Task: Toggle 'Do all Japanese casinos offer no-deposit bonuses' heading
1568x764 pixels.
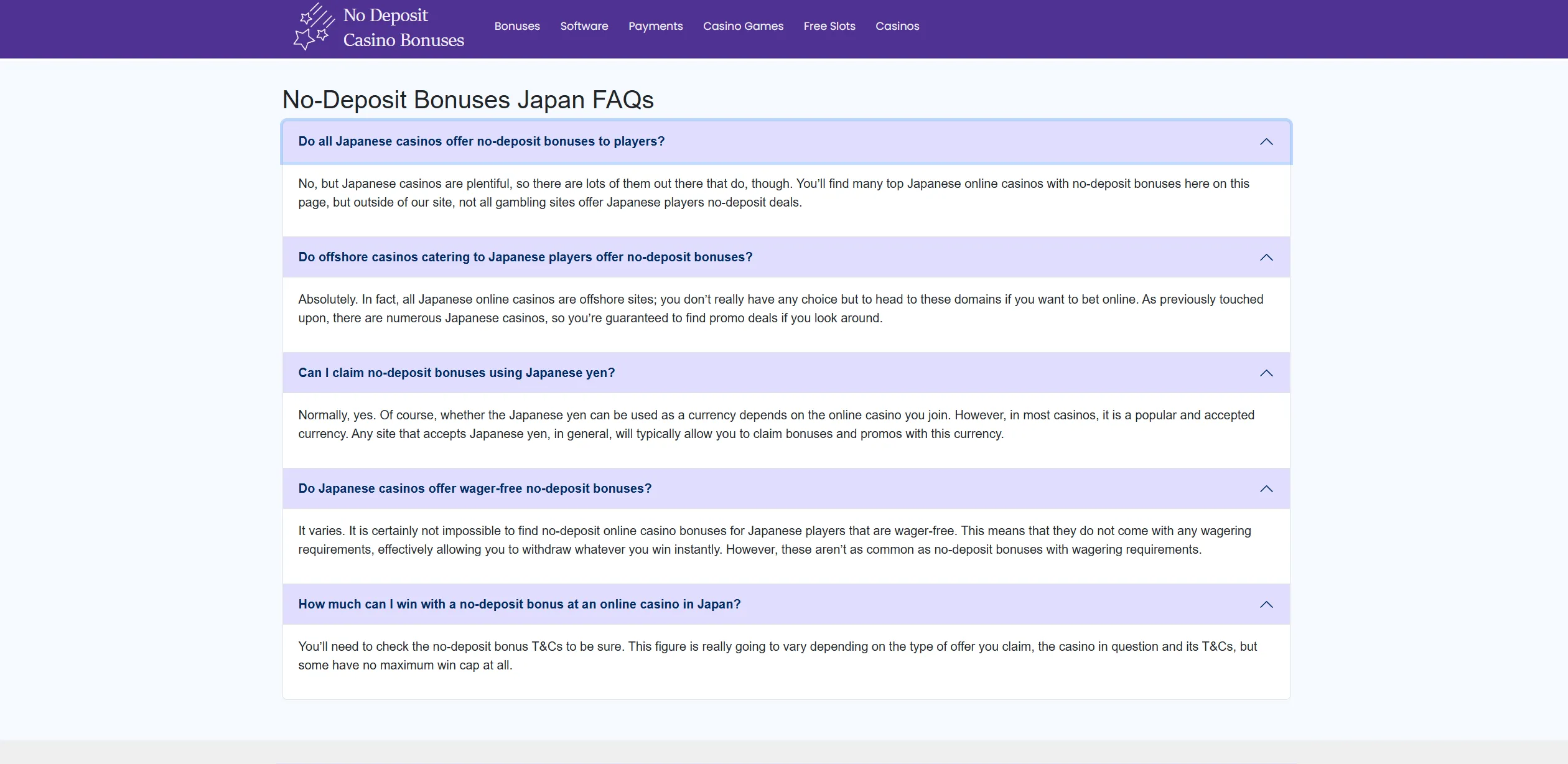Action: (x=786, y=142)
